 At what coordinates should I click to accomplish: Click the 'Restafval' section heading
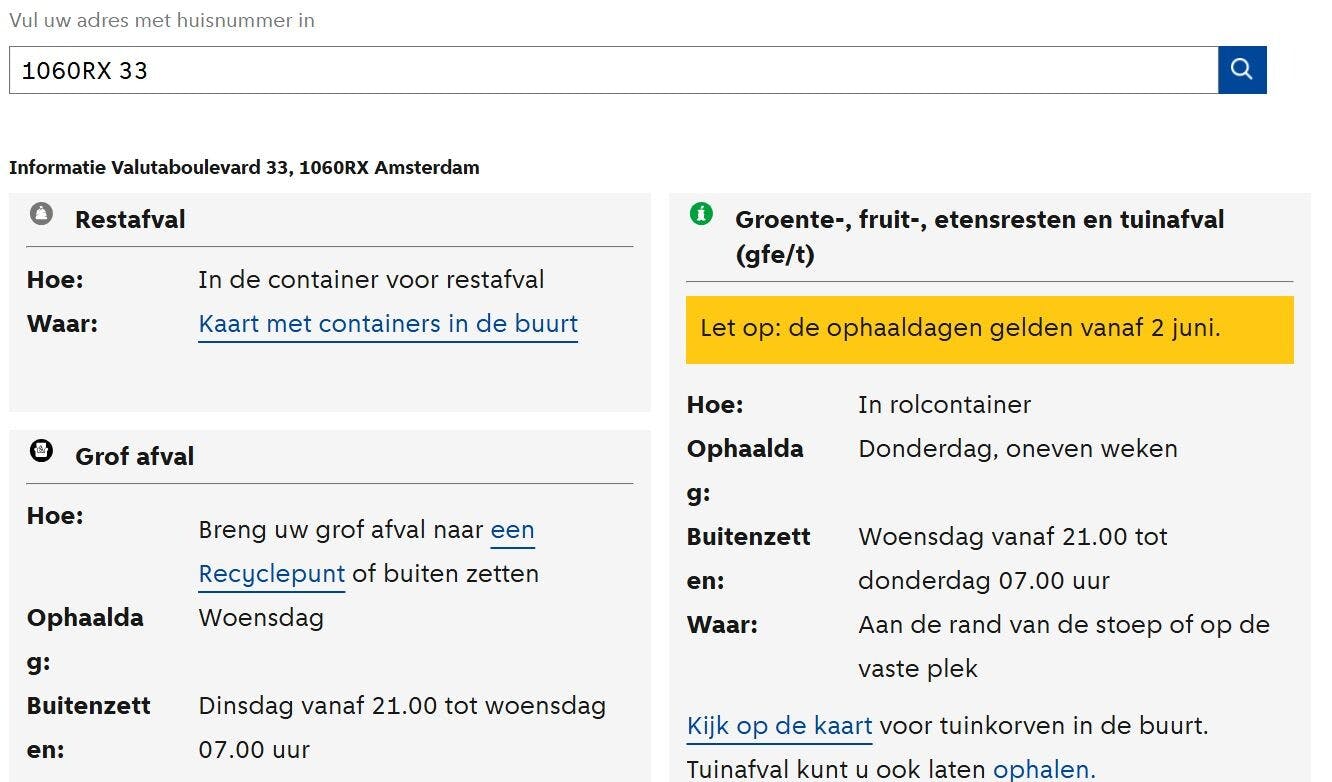[x=130, y=219]
